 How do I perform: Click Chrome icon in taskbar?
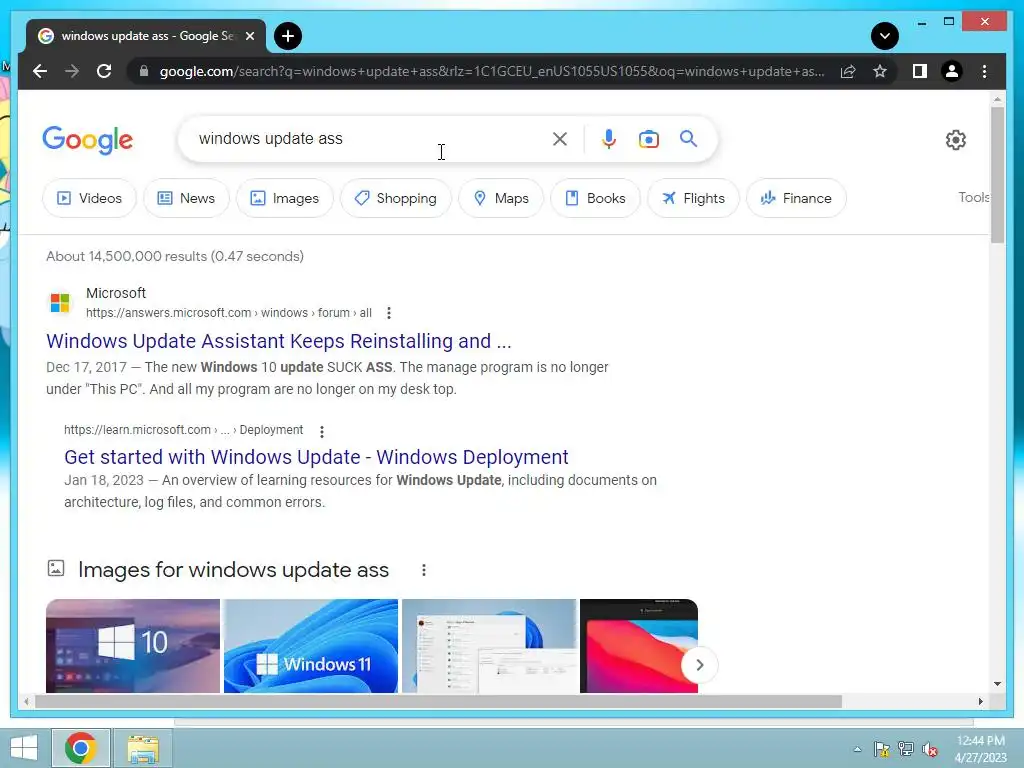coord(81,748)
